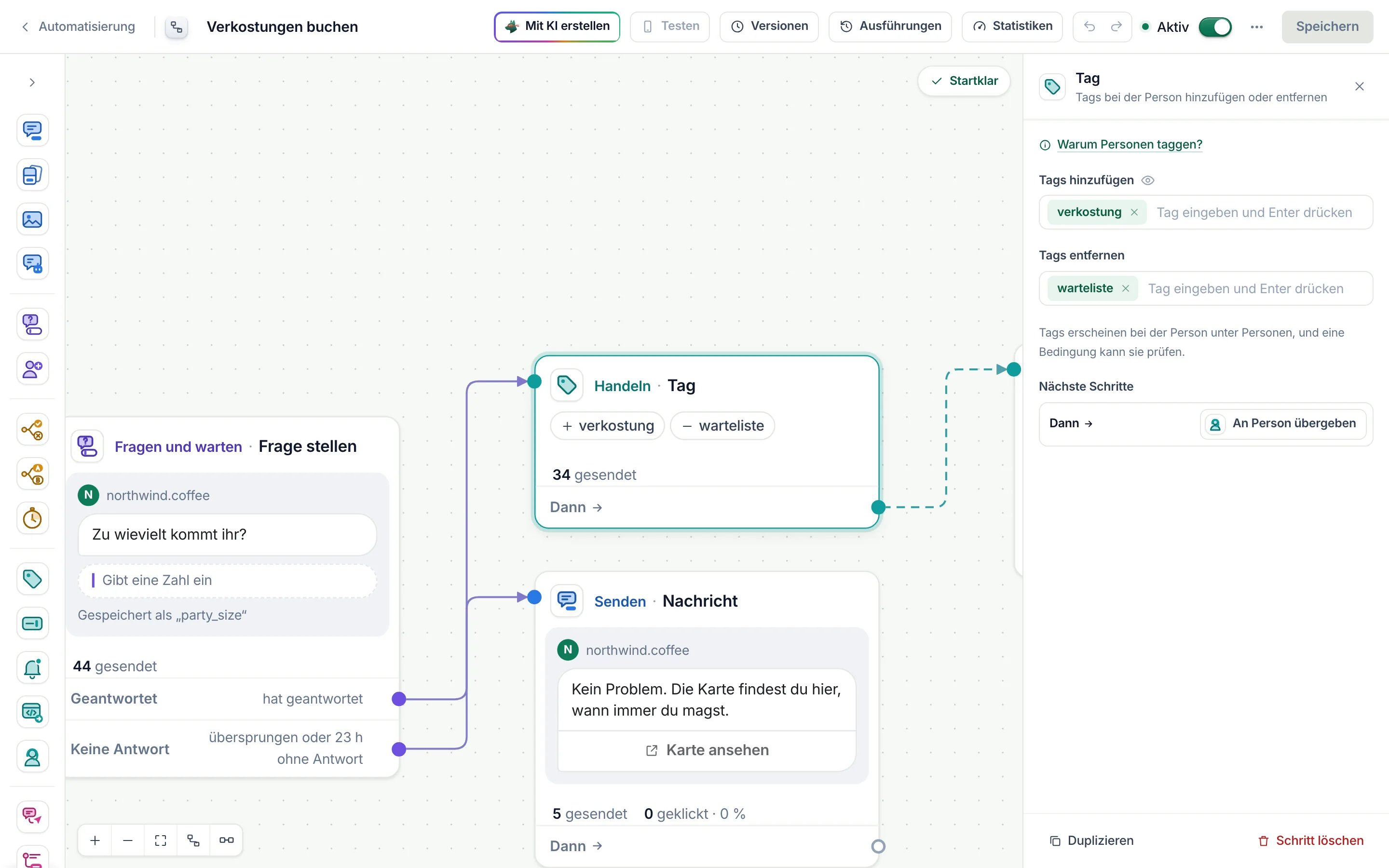Click Duplizieren in panel footer
The image size is (1389, 868).
(x=1091, y=841)
